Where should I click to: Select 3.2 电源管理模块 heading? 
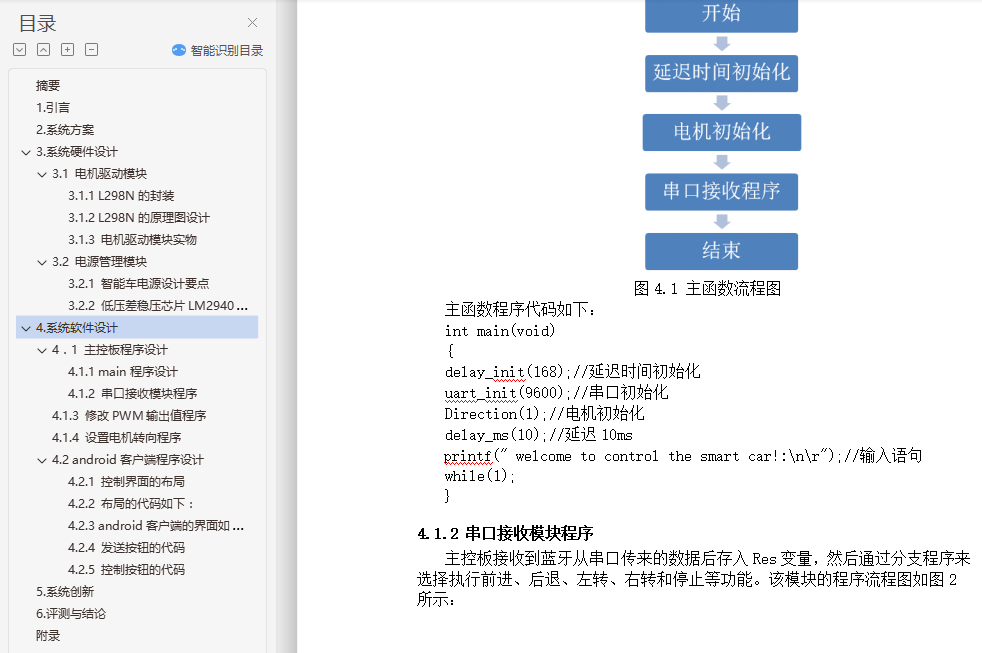pos(100,261)
